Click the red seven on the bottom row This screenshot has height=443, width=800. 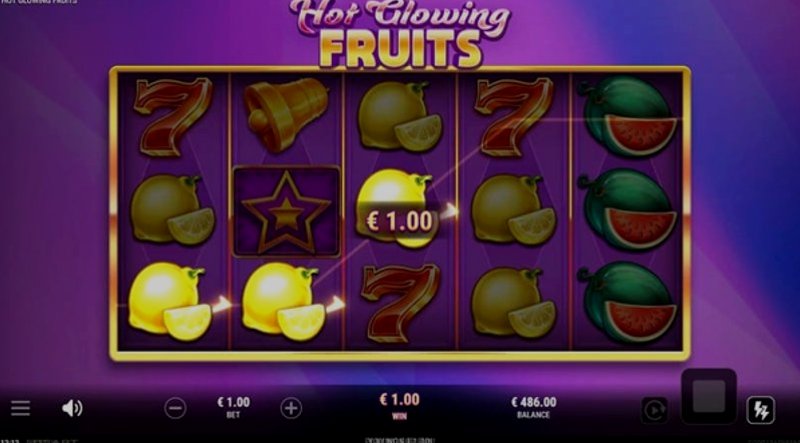coord(401,302)
